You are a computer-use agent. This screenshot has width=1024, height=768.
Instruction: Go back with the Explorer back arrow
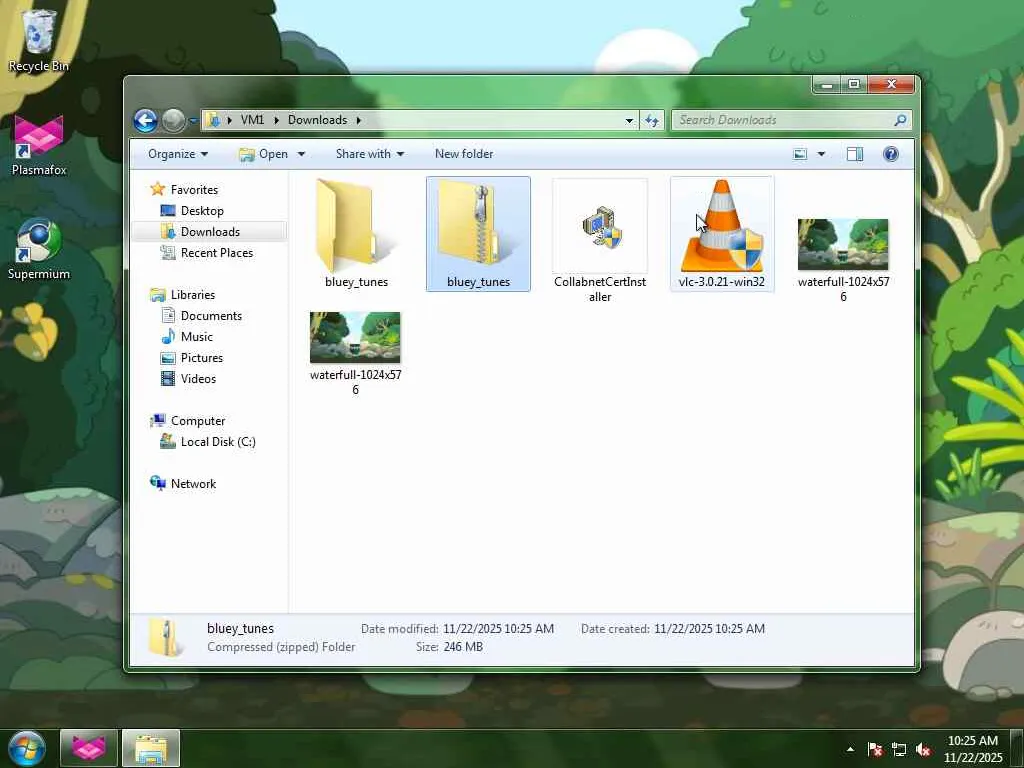(x=146, y=120)
